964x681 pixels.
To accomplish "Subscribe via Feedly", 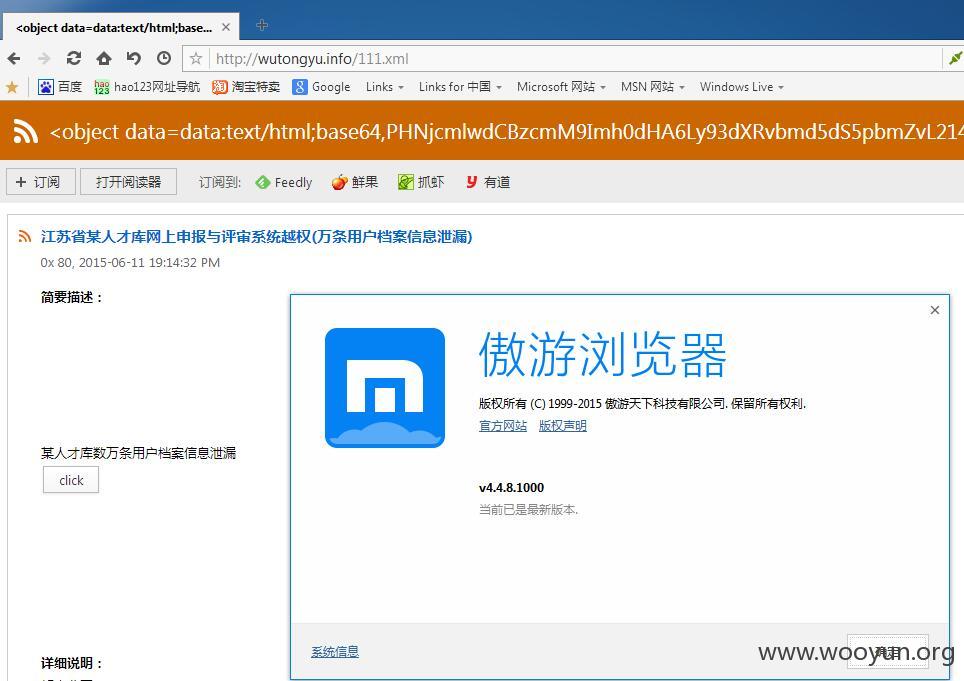I will tap(283, 182).
